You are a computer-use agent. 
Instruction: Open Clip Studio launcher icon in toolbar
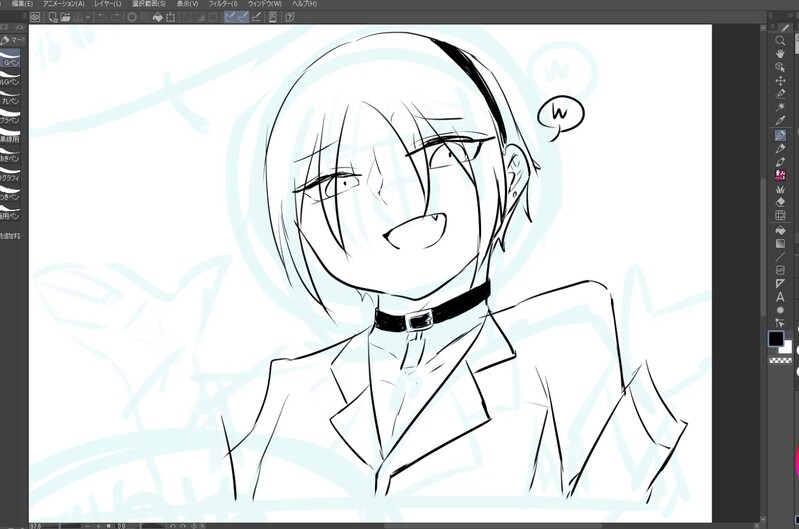(x=35, y=17)
